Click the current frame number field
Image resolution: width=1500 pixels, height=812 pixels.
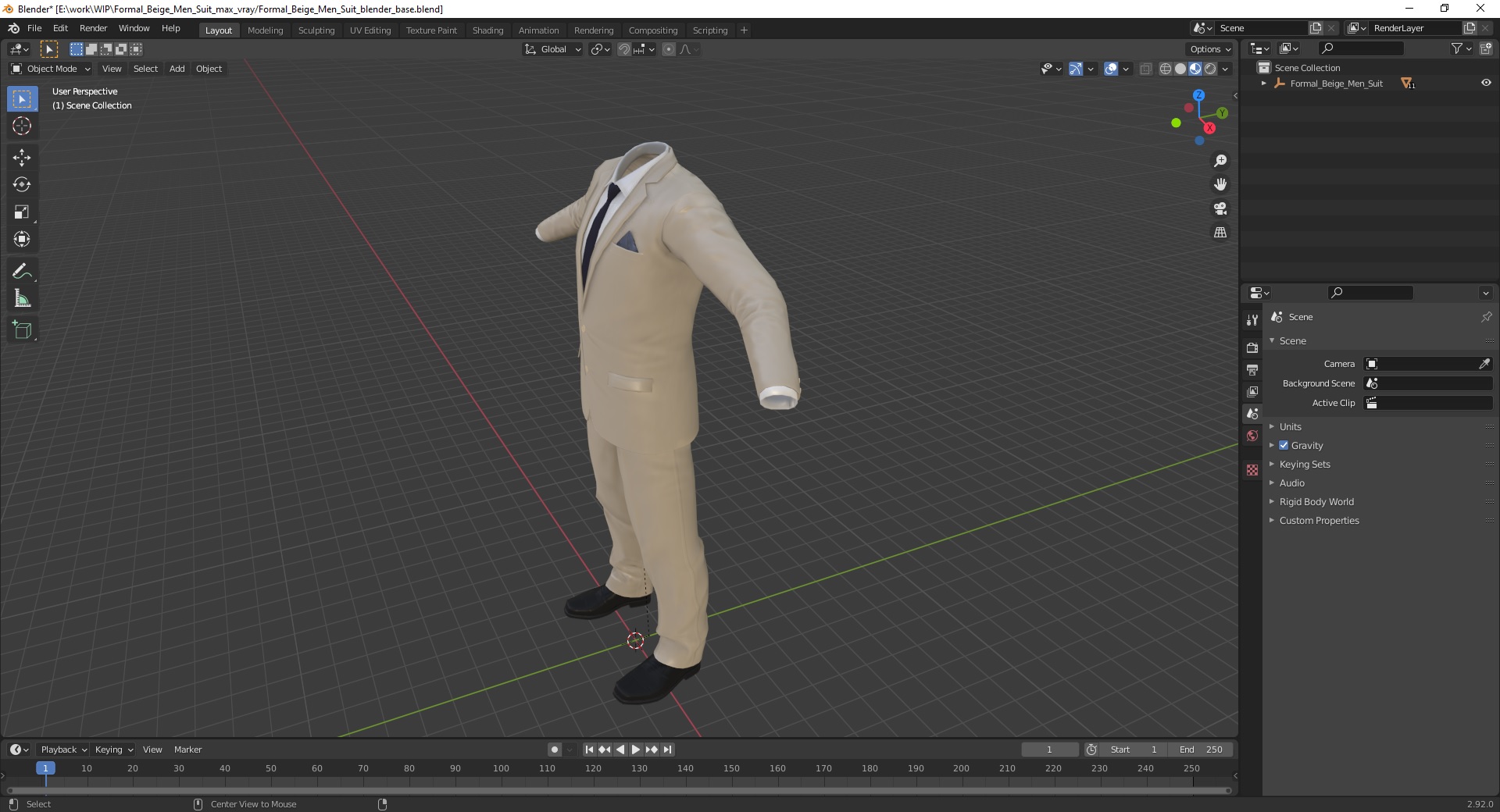coord(1049,750)
